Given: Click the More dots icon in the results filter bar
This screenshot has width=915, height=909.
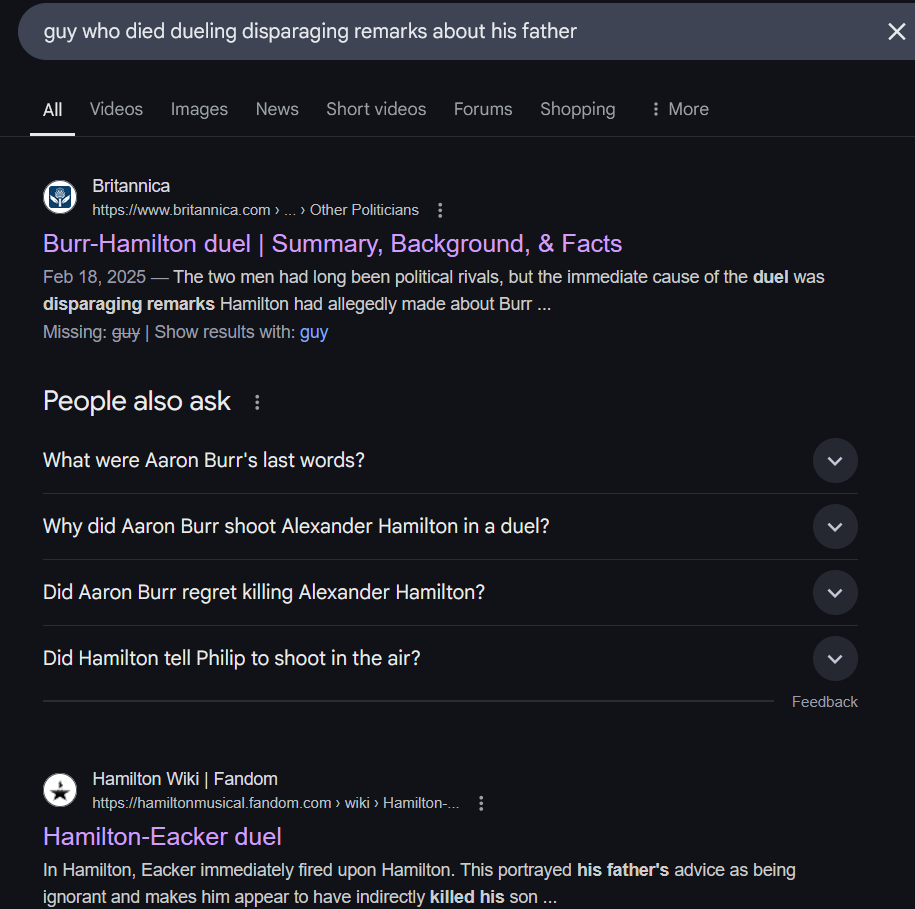Looking at the screenshot, I should (657, 109).
